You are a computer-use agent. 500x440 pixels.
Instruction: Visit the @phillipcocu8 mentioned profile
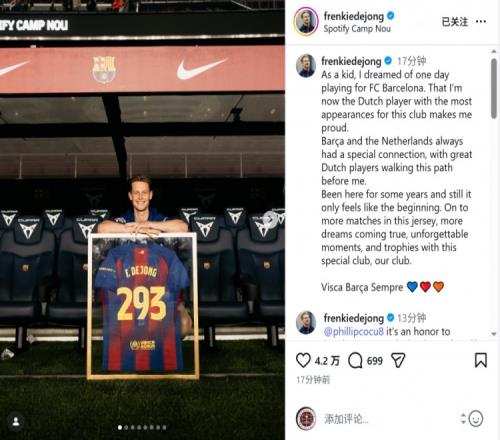tap(354, 332)
